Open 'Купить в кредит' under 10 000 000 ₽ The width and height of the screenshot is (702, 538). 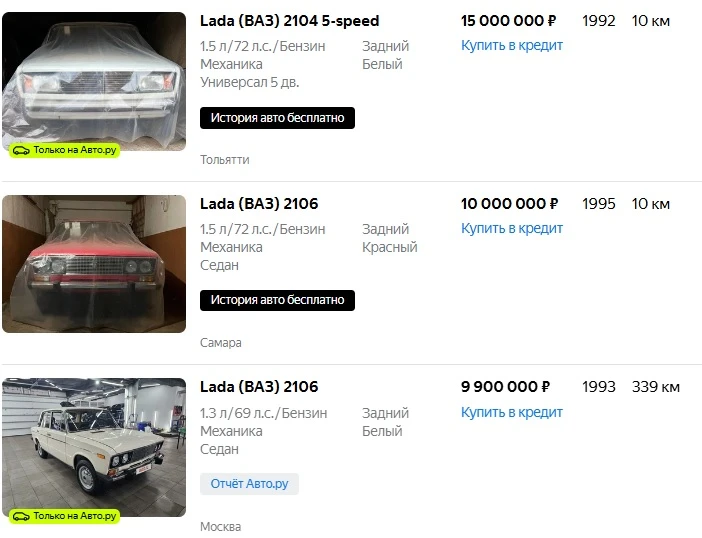512,229
